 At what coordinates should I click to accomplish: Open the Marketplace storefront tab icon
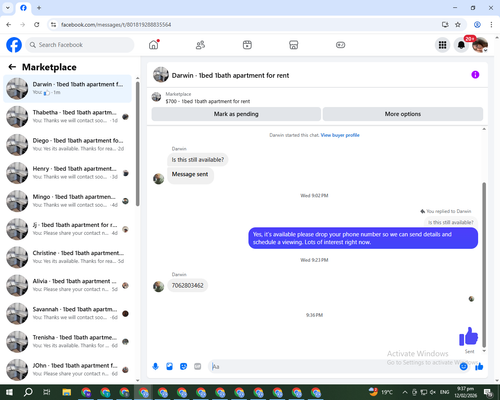coord(294,45)
